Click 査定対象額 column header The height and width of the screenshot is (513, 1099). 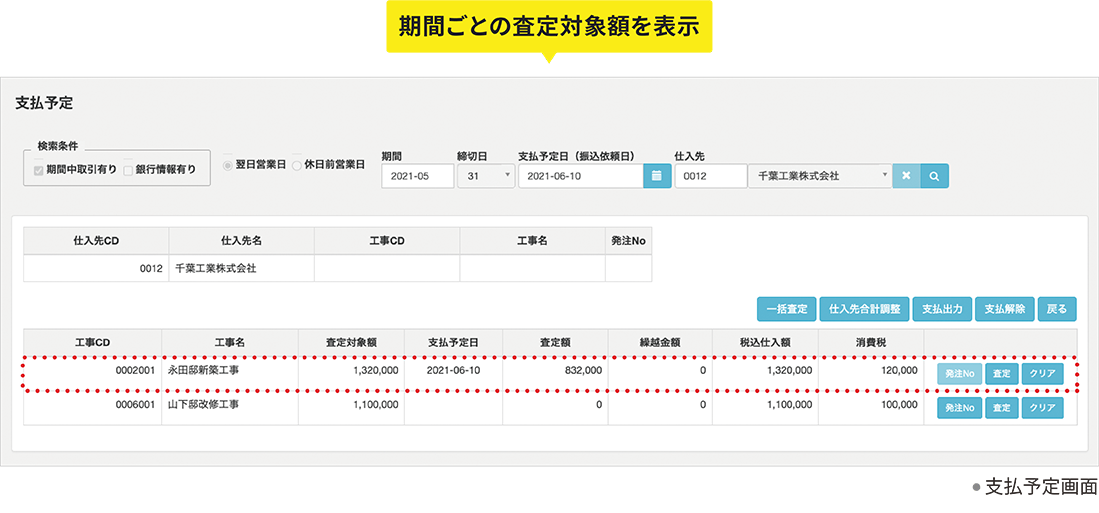pyautogui.click(x=352, y=343)
